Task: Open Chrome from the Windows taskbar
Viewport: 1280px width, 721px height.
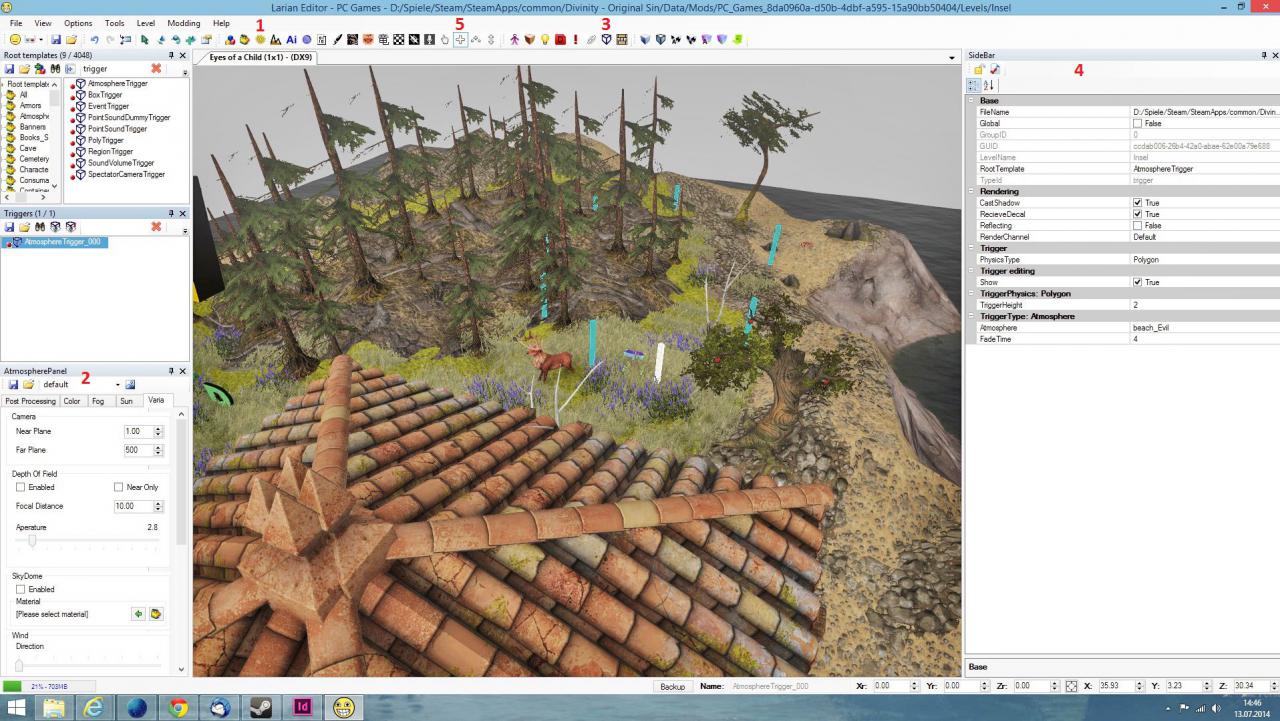Action: [179, 707]
